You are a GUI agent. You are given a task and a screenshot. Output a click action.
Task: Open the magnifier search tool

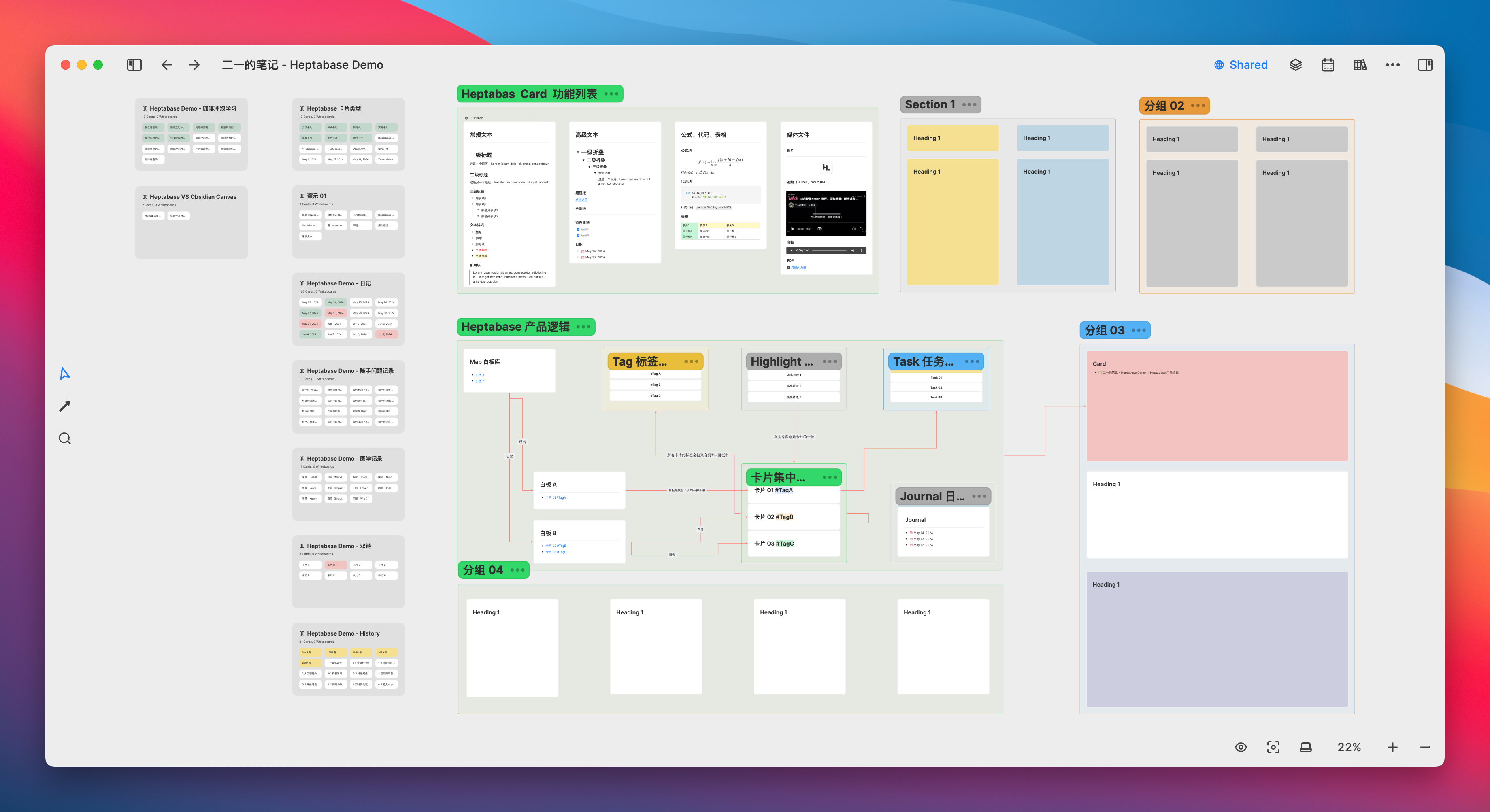click(x=65, y=438)
